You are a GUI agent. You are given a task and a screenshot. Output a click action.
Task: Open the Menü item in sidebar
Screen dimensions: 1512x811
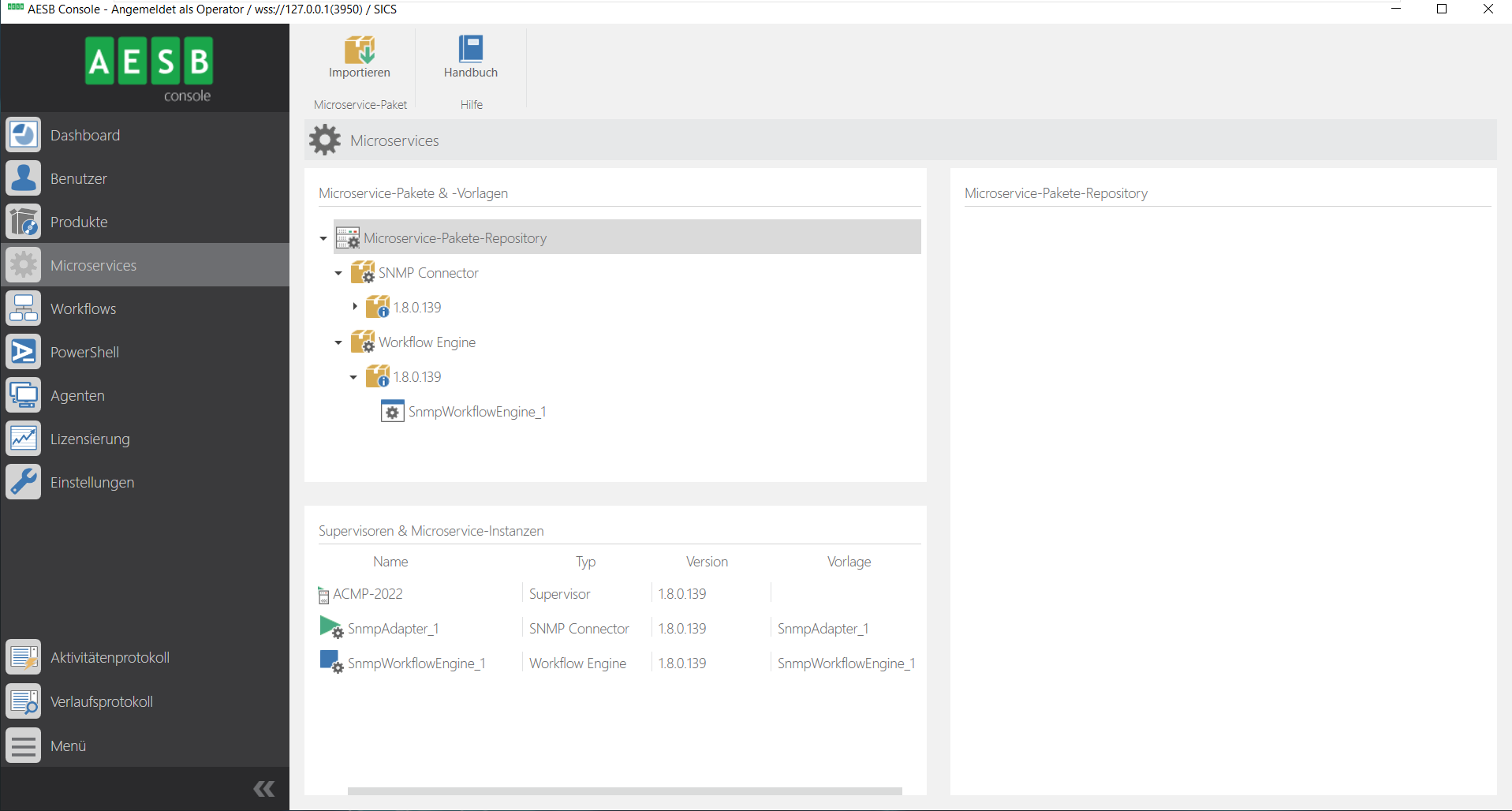[68, 746]
